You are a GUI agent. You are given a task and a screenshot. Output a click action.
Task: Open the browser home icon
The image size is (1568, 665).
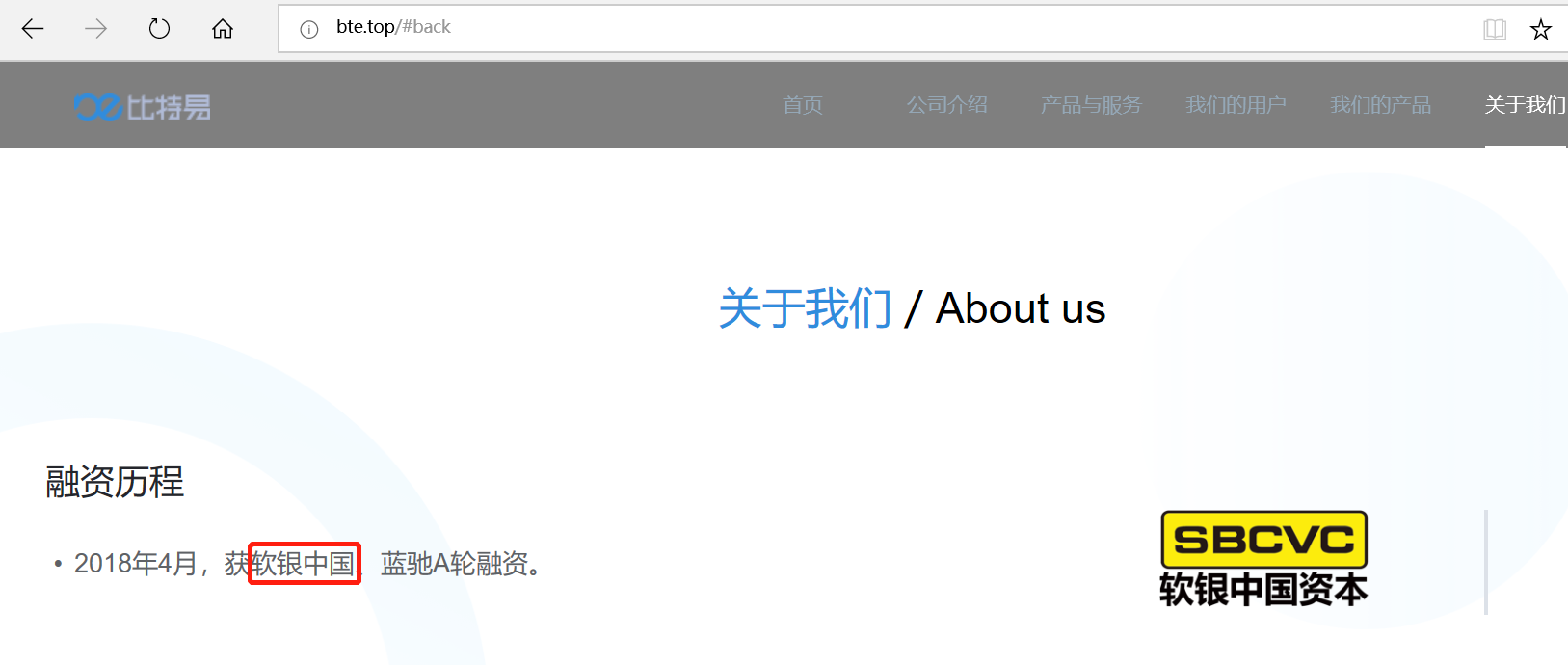223,29
